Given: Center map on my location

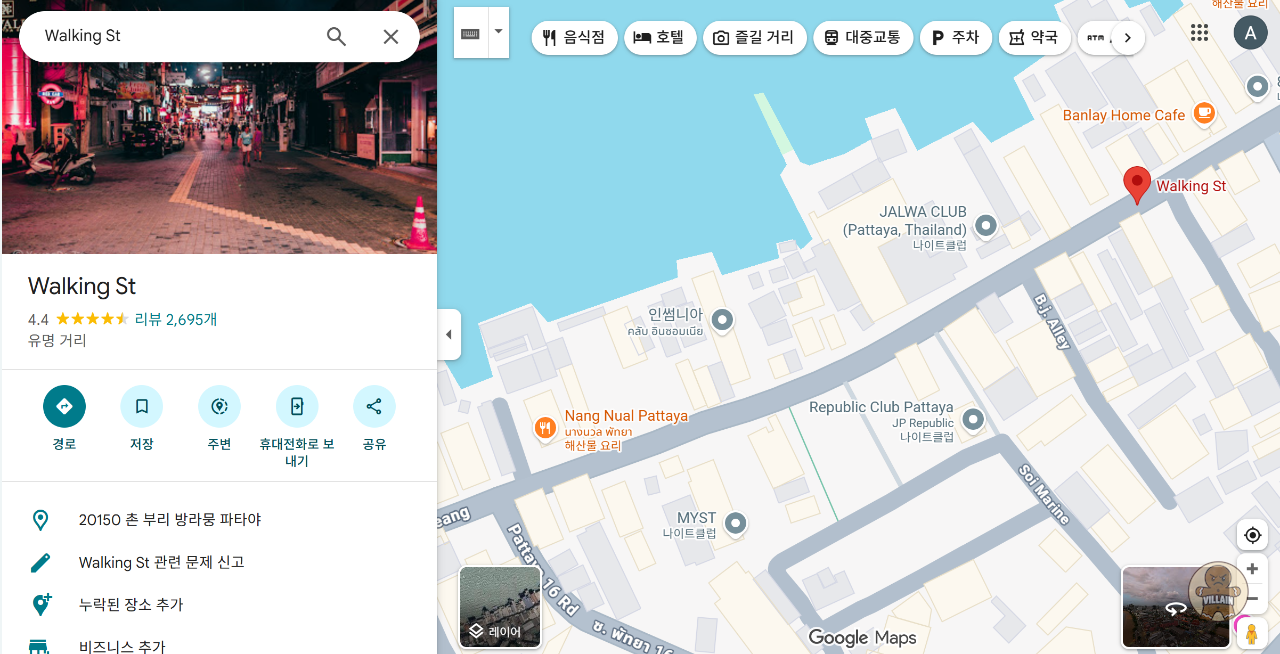Looking at the screenshot, I should click(1252, 535).
